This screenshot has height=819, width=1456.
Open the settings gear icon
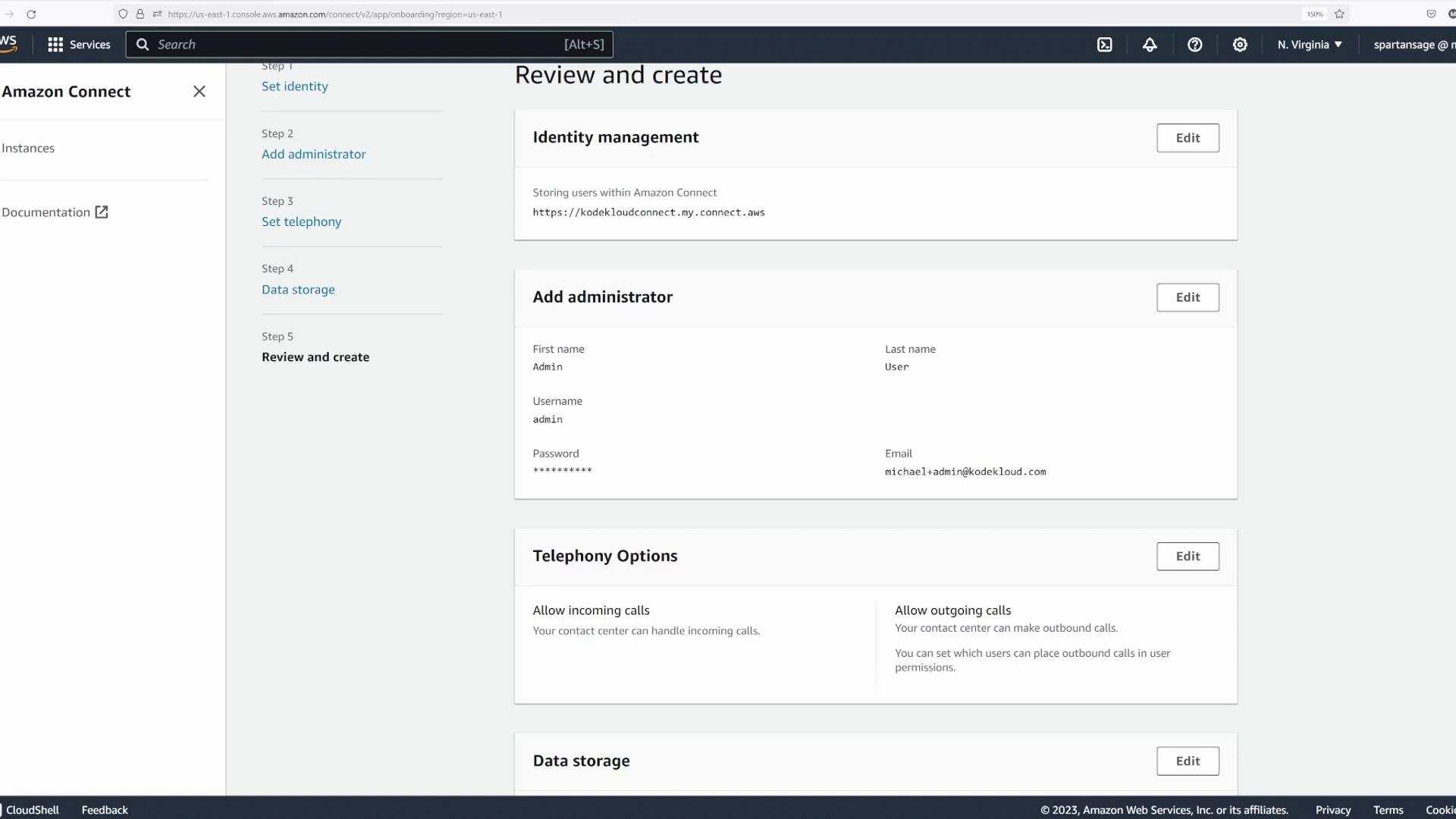tap(1240, 45)
